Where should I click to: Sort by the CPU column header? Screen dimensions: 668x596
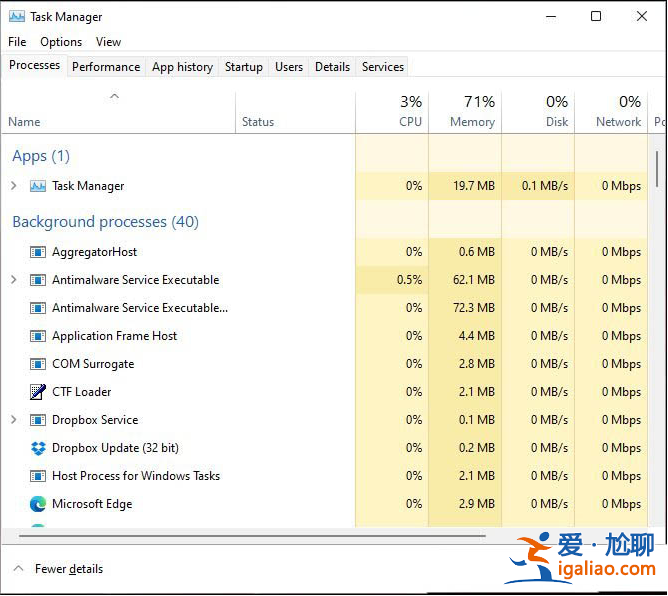(392, 112)
